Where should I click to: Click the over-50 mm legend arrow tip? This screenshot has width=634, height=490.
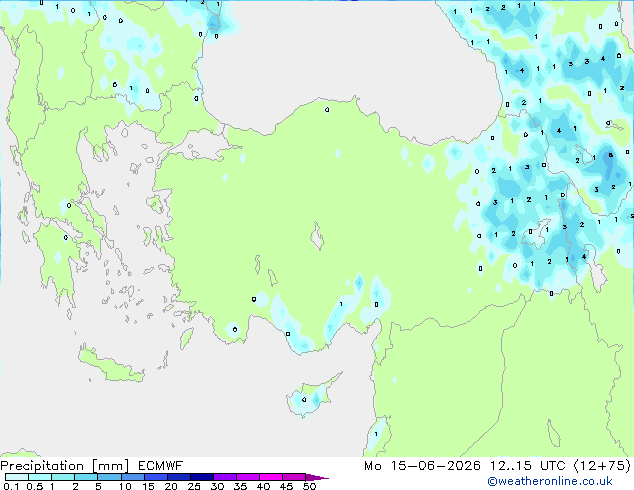coord(317,477)
